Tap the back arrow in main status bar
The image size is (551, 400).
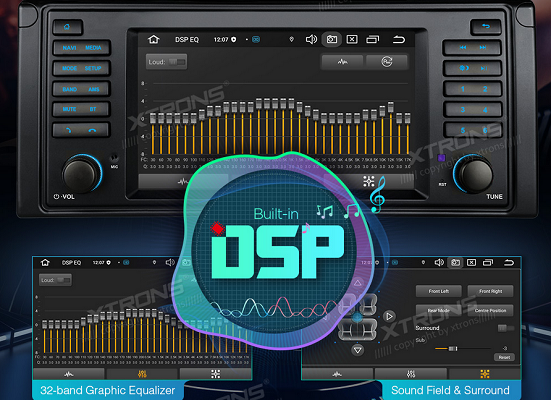(399, 39)
